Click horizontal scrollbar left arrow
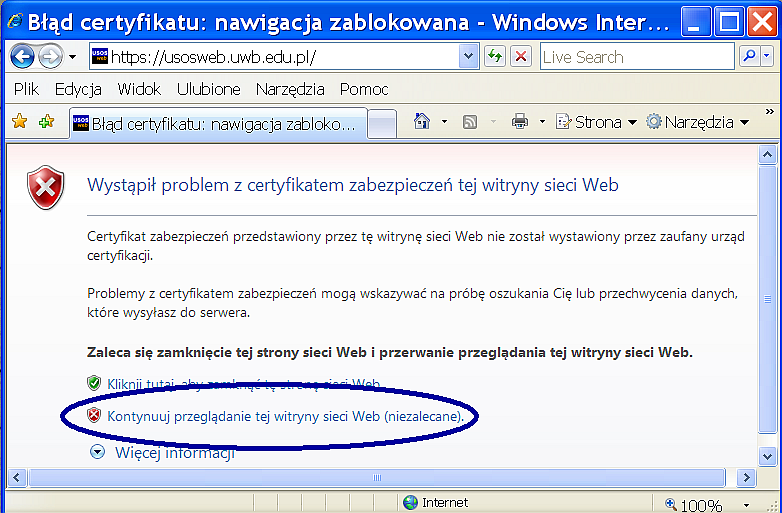 coord(16,478)
